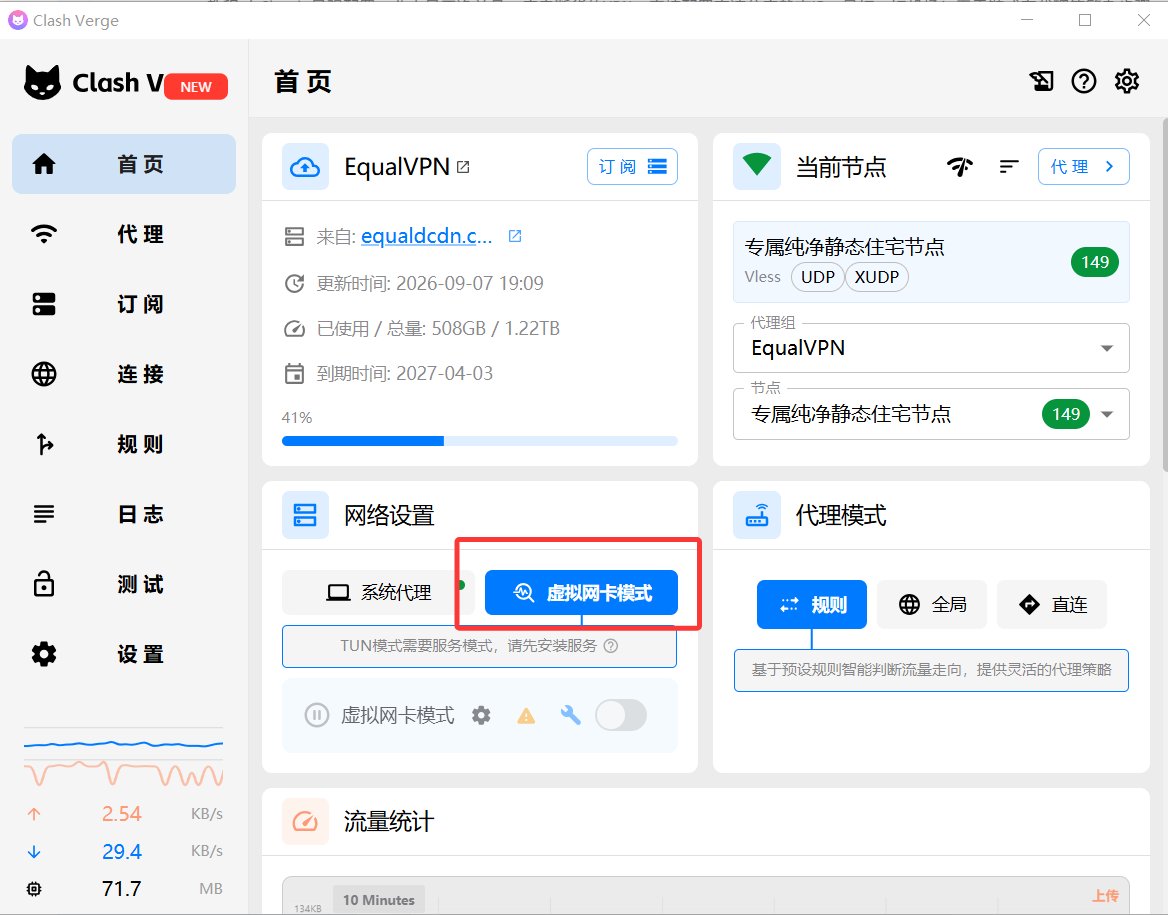
Task: Expand the 节点 node dropdown
Action: [x=931, y=414]
